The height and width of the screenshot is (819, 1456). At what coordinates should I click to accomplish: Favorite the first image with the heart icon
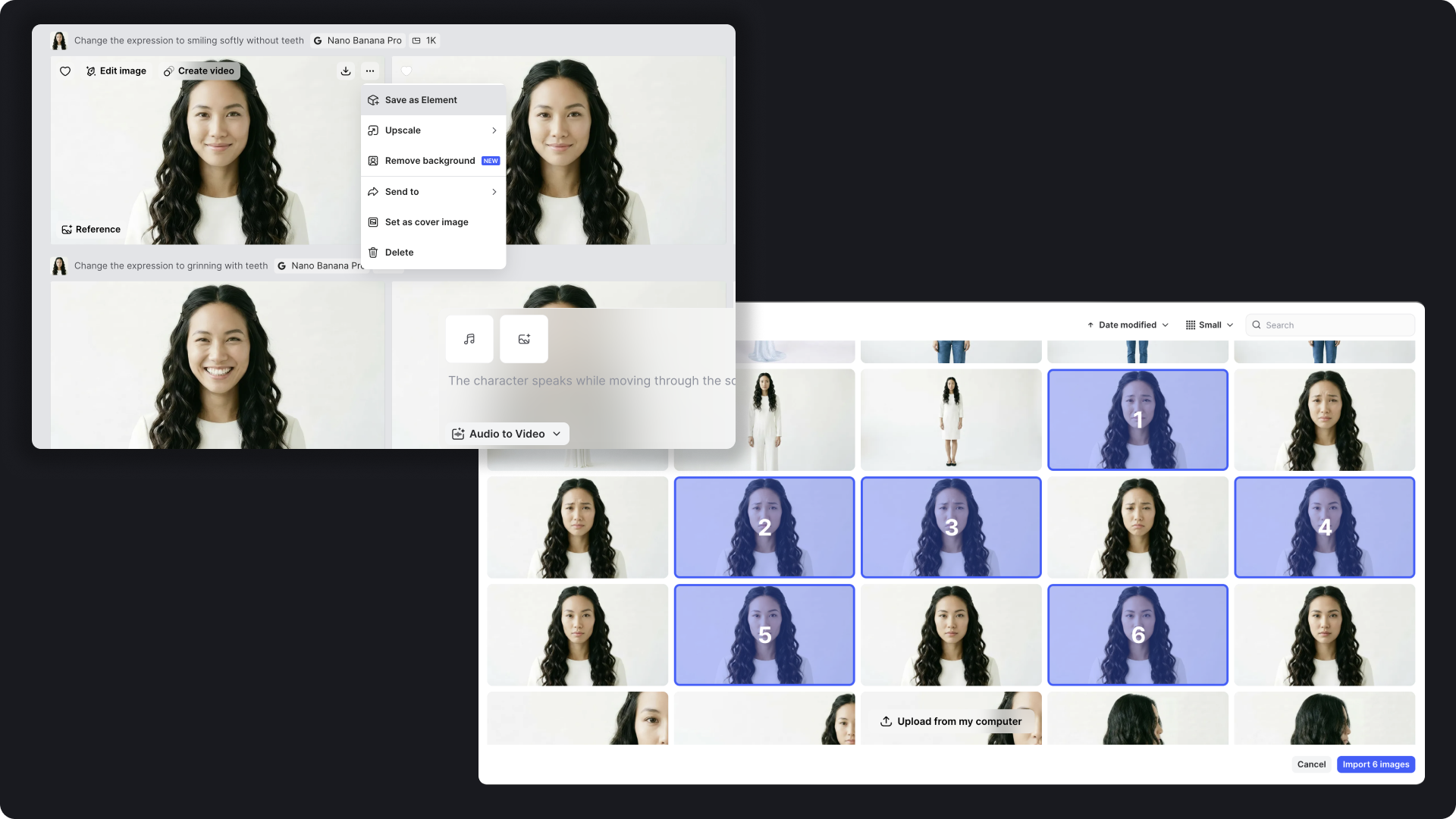(65, 71)
